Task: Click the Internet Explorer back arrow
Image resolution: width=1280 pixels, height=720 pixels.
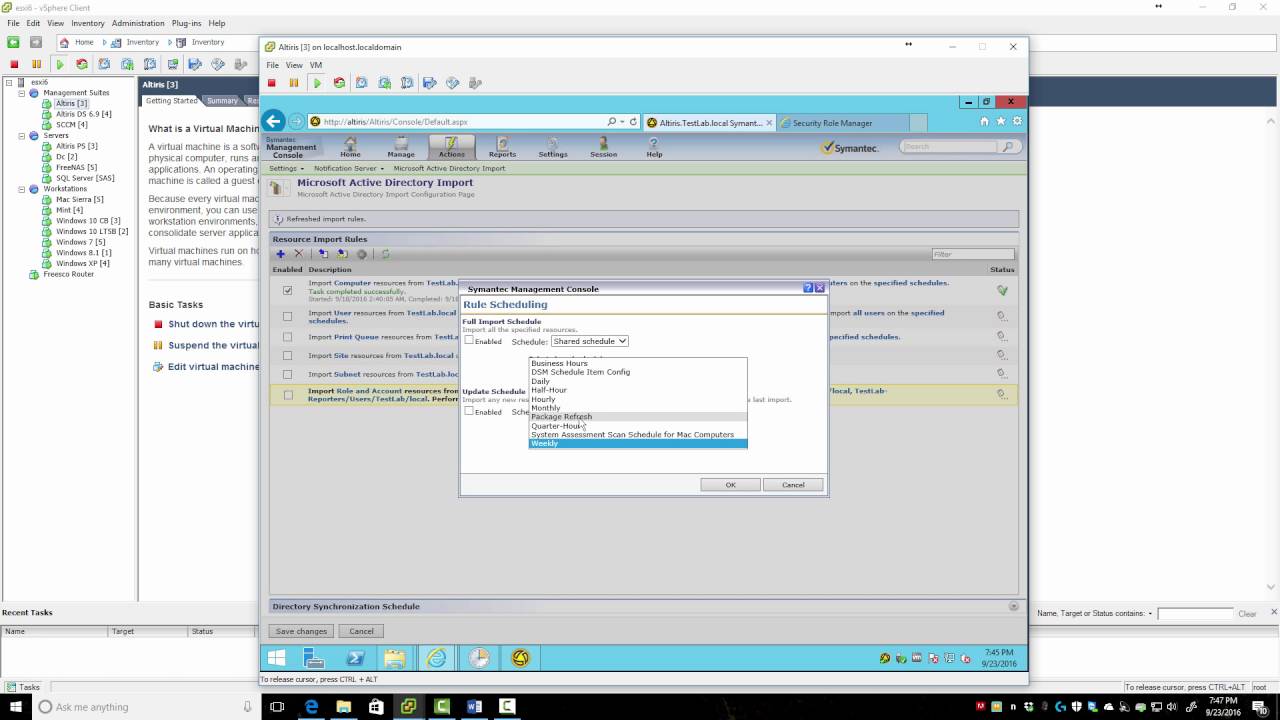Action: (x=273, y=122)
